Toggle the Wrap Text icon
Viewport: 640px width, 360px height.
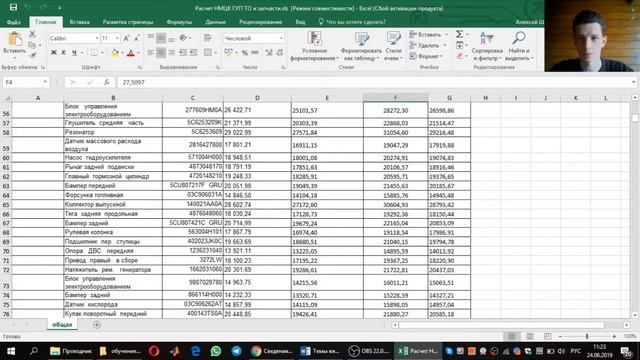pos(208,38)
